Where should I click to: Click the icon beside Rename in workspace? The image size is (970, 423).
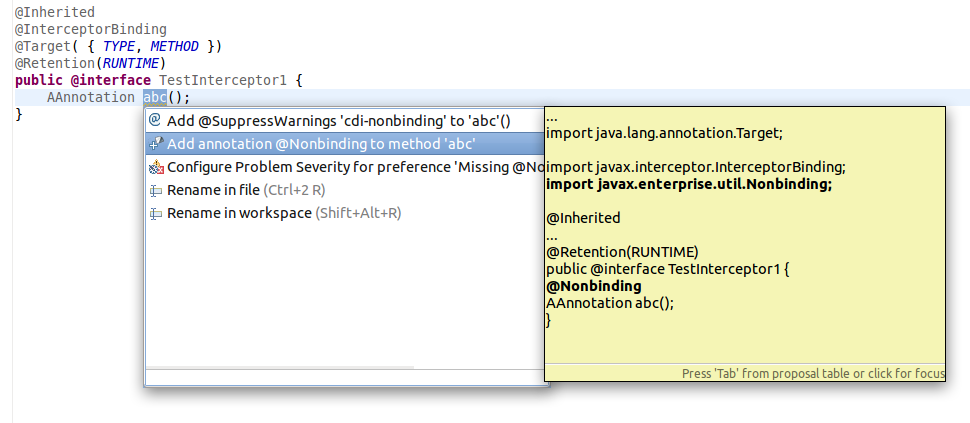click(155, 213)
